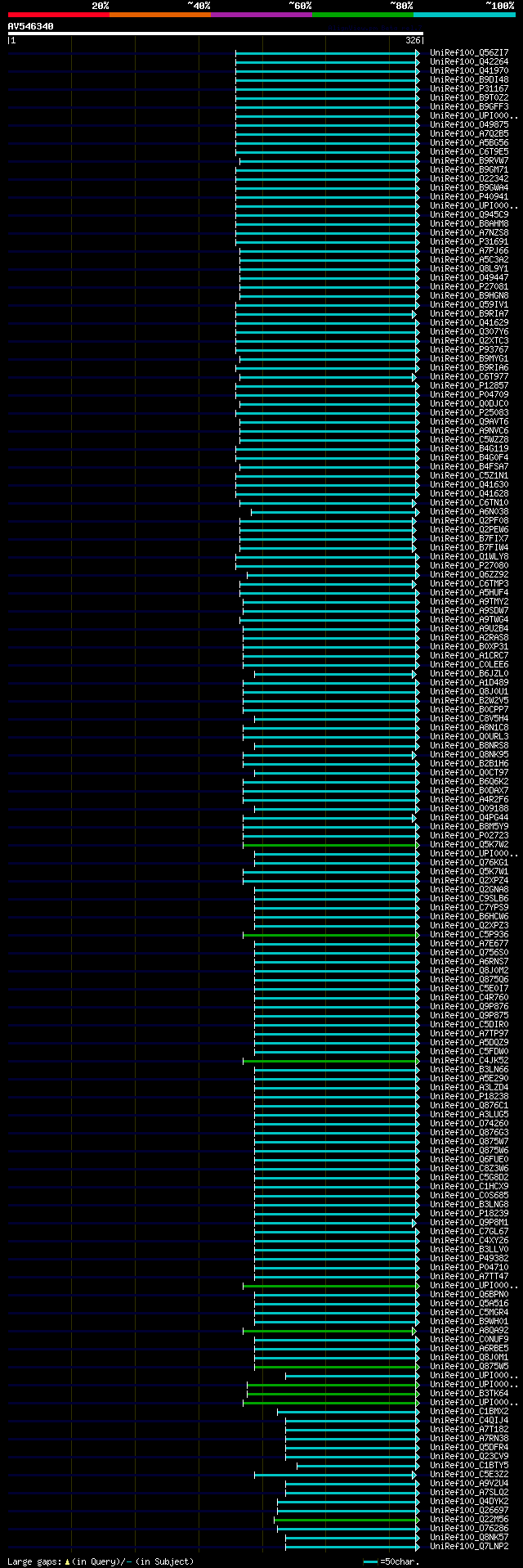Click label UniRef100_A4R2F6
The height and width of the screenshot is (1568, 523).
pos(469,799)
